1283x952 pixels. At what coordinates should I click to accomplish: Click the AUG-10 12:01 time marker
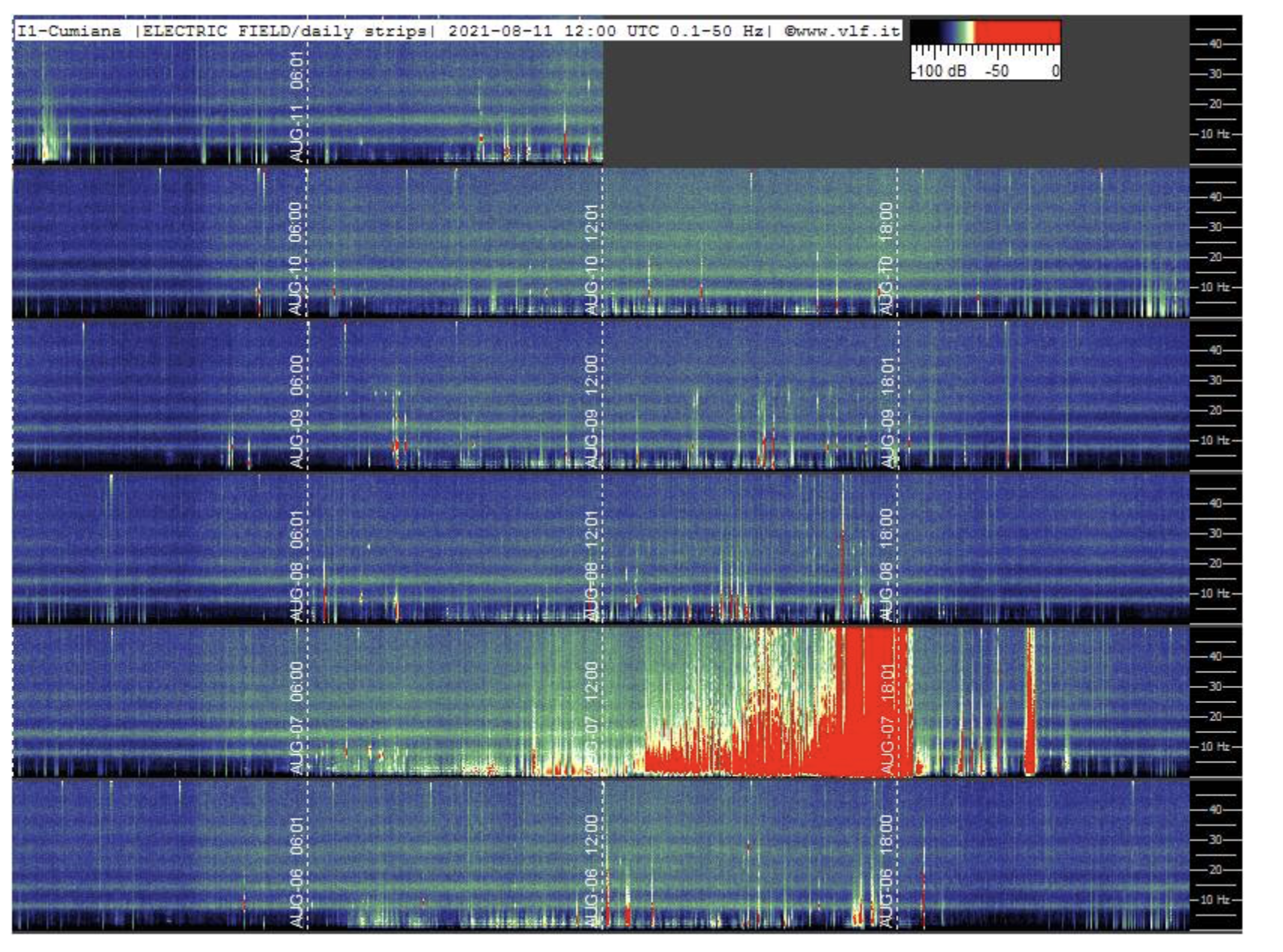coord(593,258)
